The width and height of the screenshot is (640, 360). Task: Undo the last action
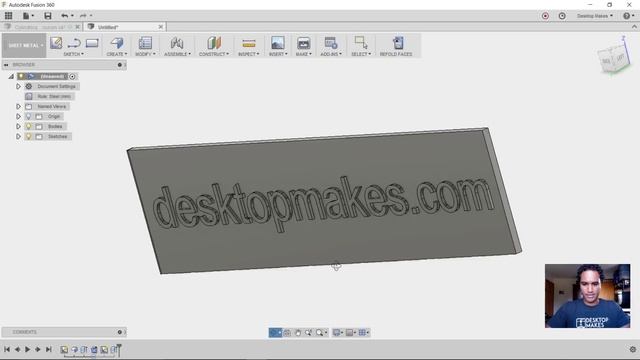point(65,16)
